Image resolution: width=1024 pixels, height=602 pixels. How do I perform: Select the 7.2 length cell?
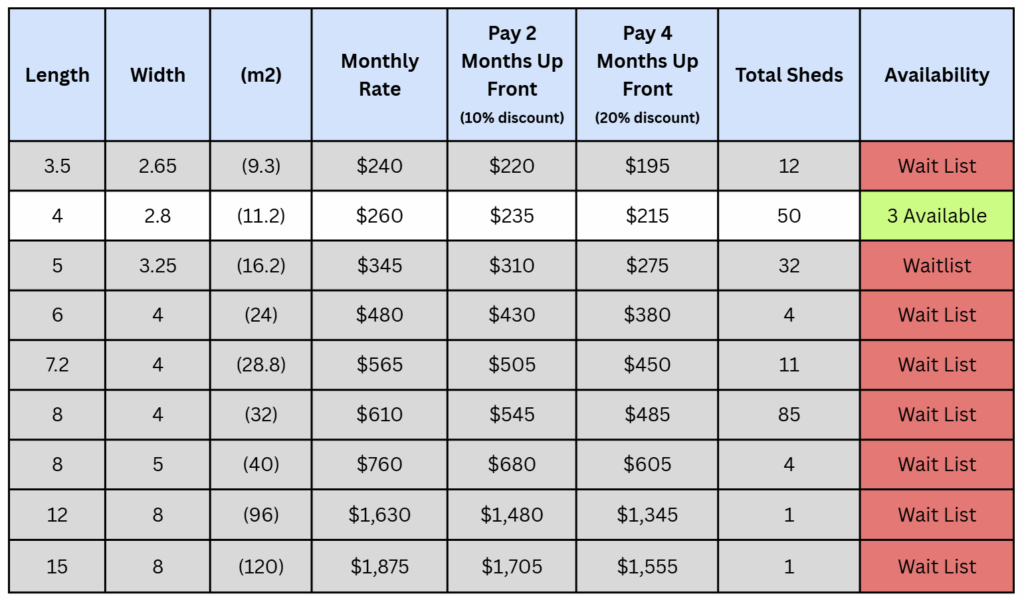click(x=57, y=365)
